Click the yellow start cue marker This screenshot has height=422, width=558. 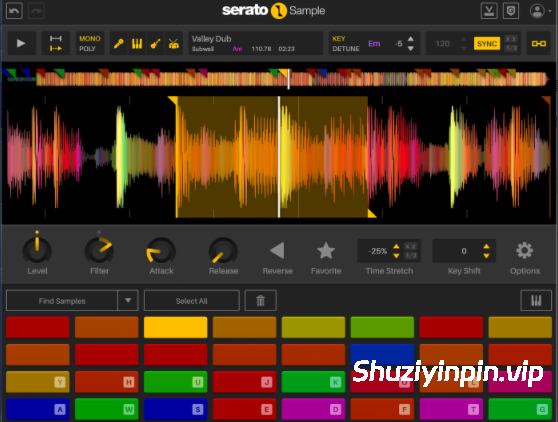click(173, 101)
